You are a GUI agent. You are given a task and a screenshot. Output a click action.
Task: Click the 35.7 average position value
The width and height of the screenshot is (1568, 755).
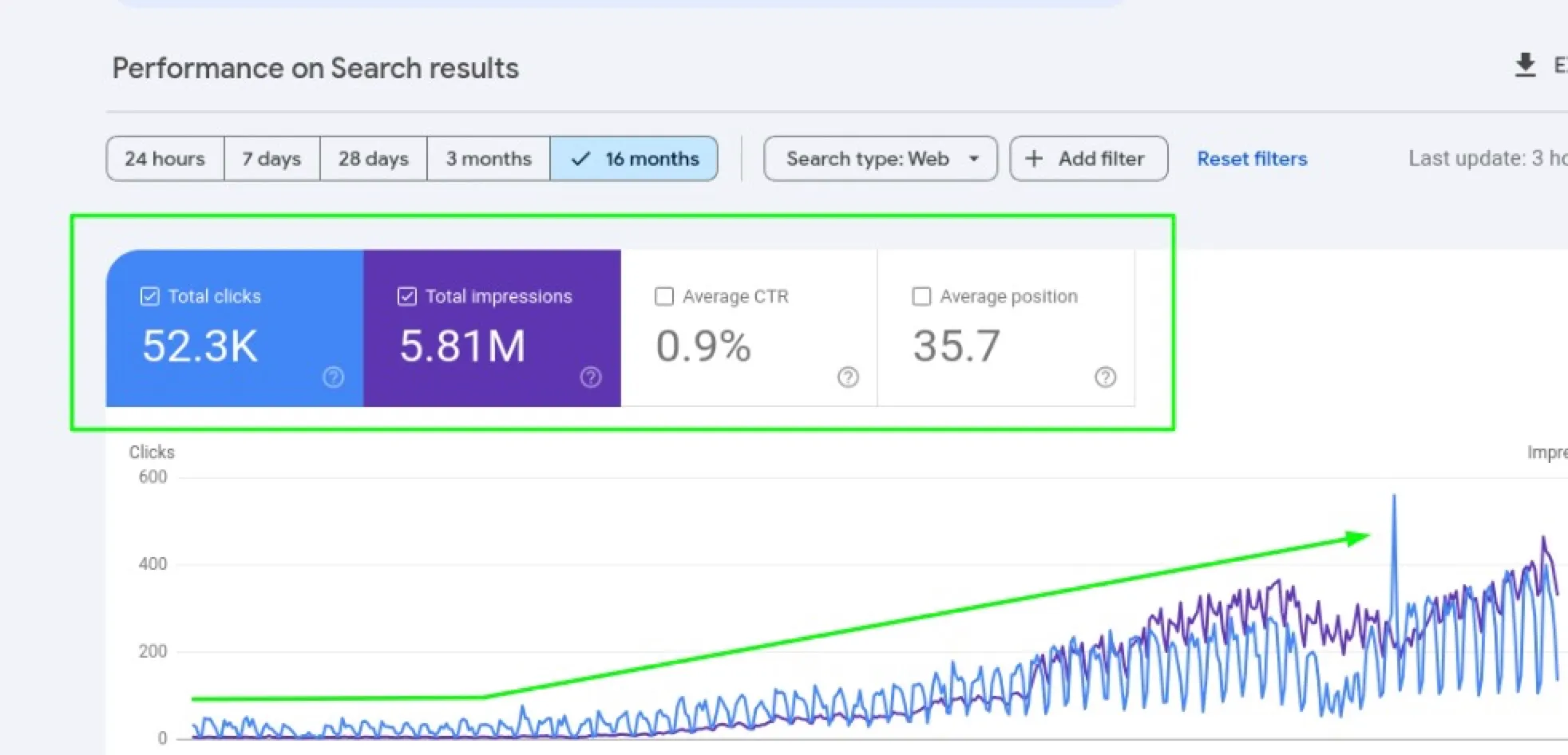(x=956, y=346)
